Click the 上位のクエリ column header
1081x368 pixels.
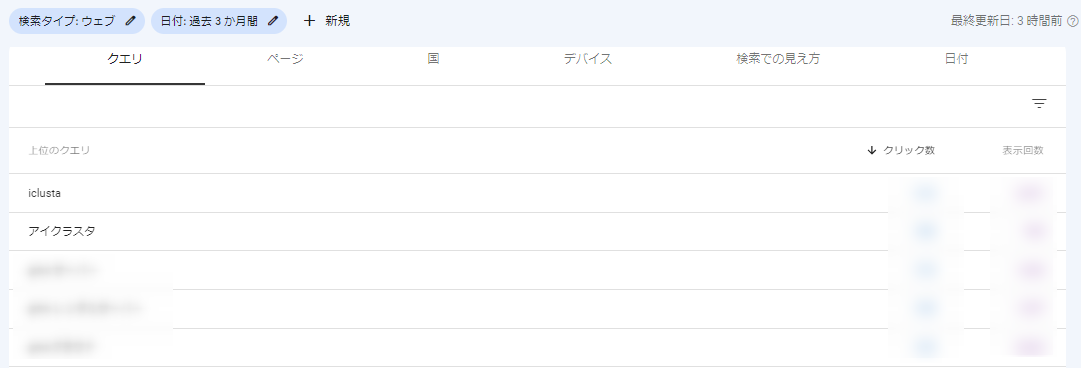pos(59,150)
